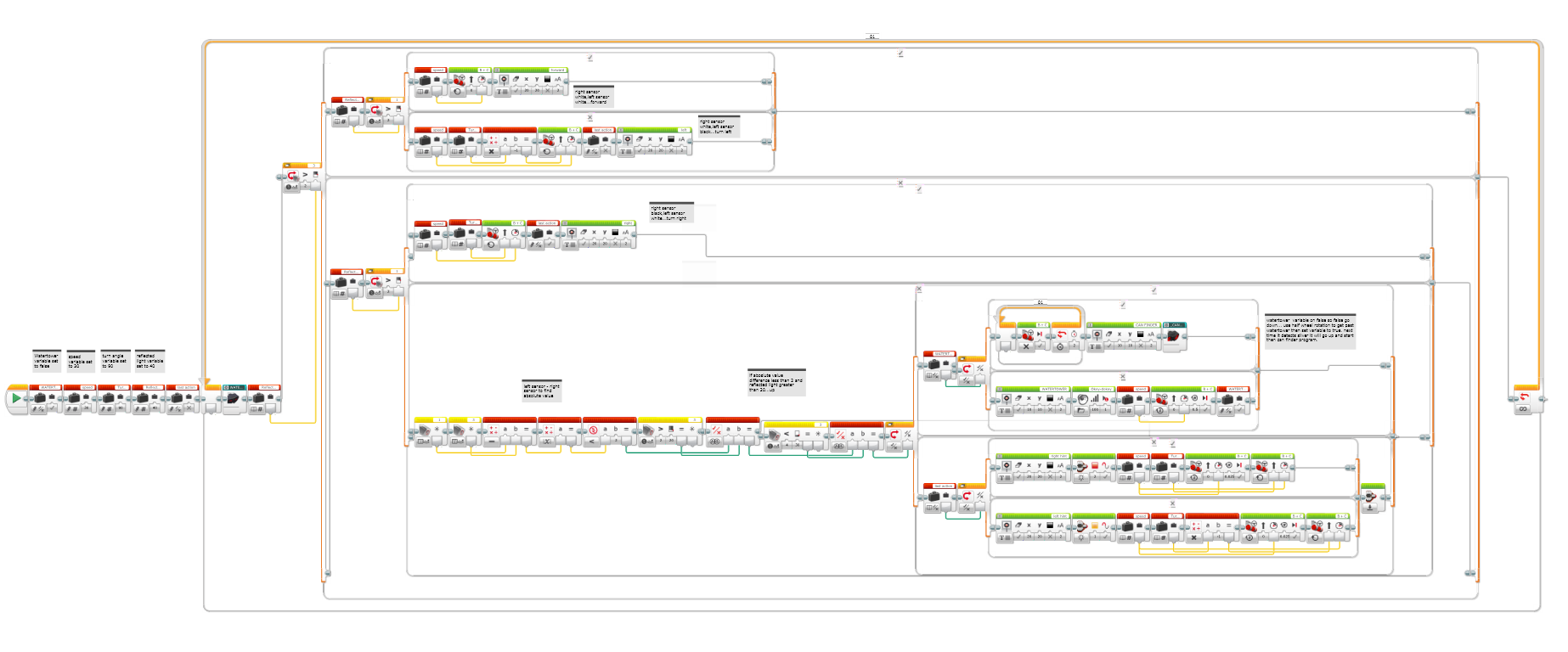Click the My Block icon after the main loop start
The image size is (1568, 652).
(x=233, y=398)
